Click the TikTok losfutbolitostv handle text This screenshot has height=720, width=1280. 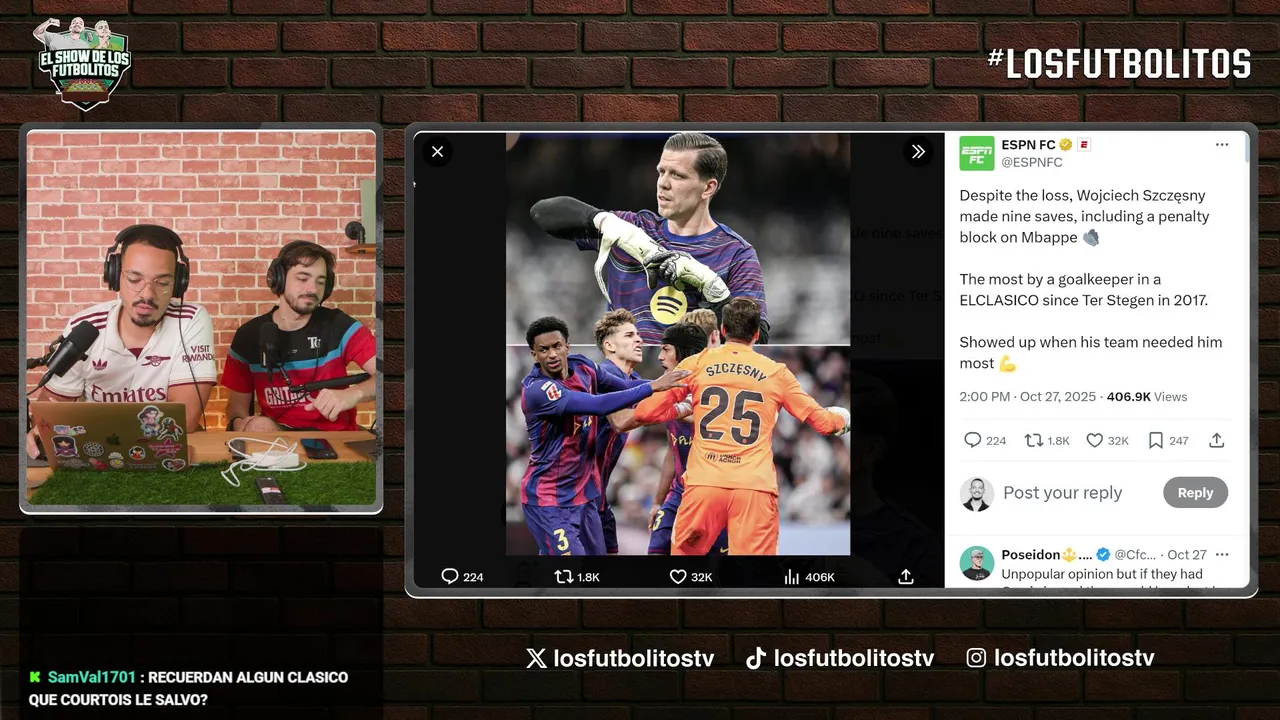tap(854, 658)
